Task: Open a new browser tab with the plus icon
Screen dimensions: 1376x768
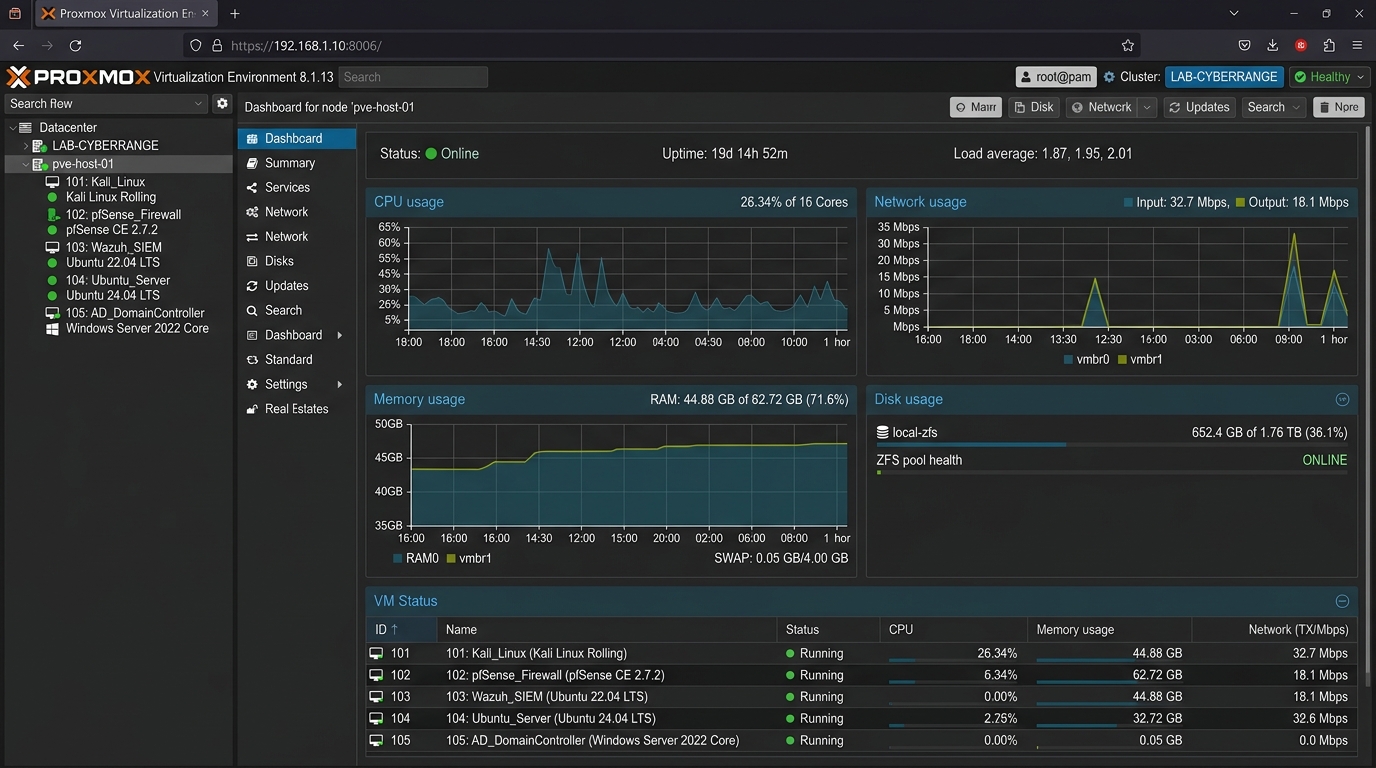Action: click(235, 14)
